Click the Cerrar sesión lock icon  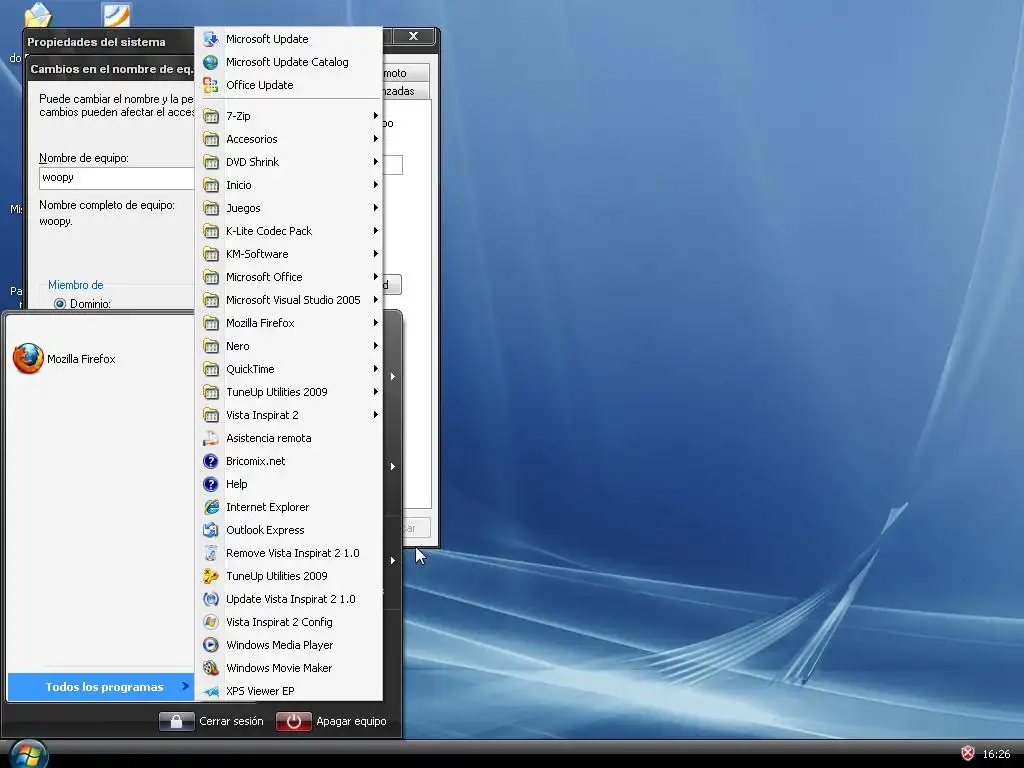click(x=176, y=721)
